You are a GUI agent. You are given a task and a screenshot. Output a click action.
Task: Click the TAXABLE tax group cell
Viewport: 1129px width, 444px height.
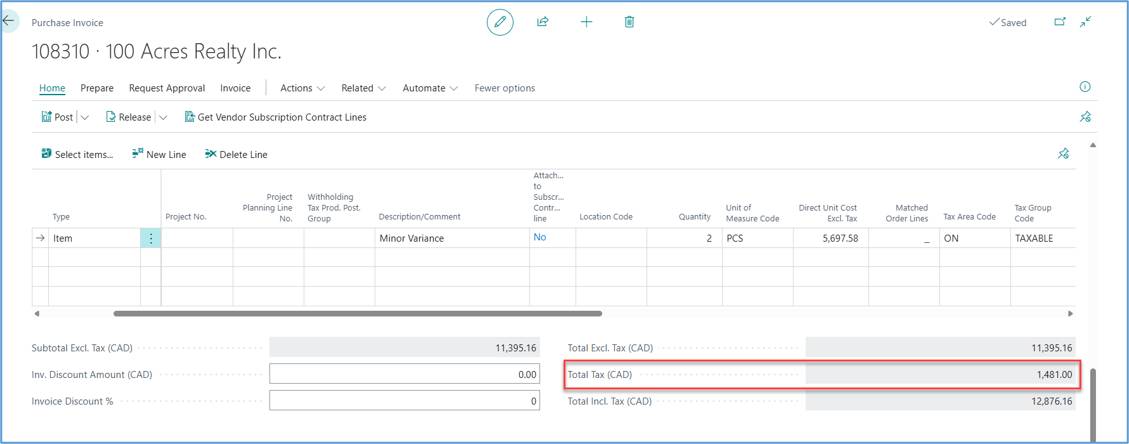[x=1043, y=238]
